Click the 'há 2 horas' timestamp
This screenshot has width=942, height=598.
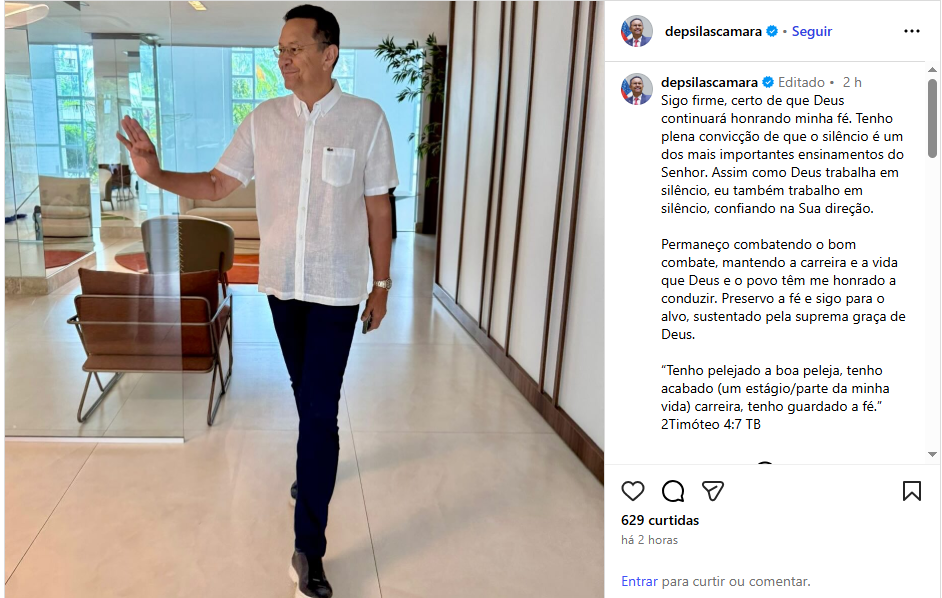pyautogui.click(x=649, y=540)
